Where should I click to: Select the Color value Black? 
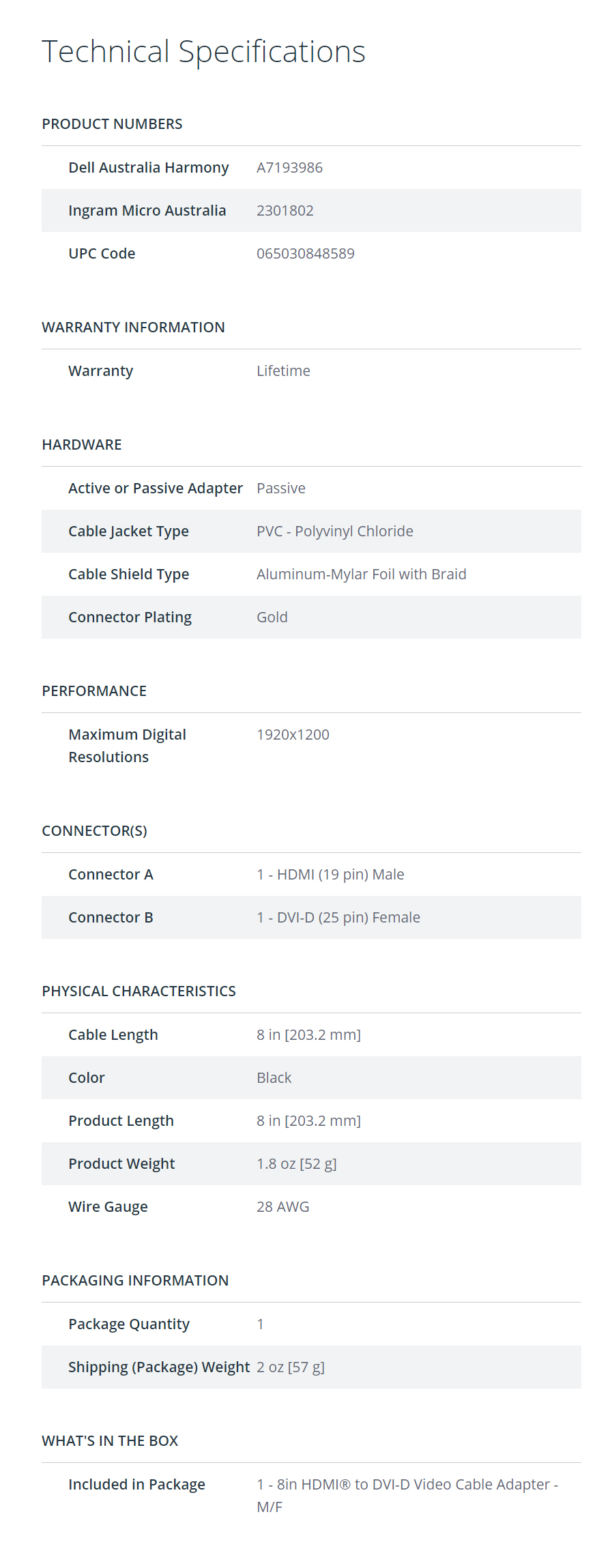(274, 1078)
